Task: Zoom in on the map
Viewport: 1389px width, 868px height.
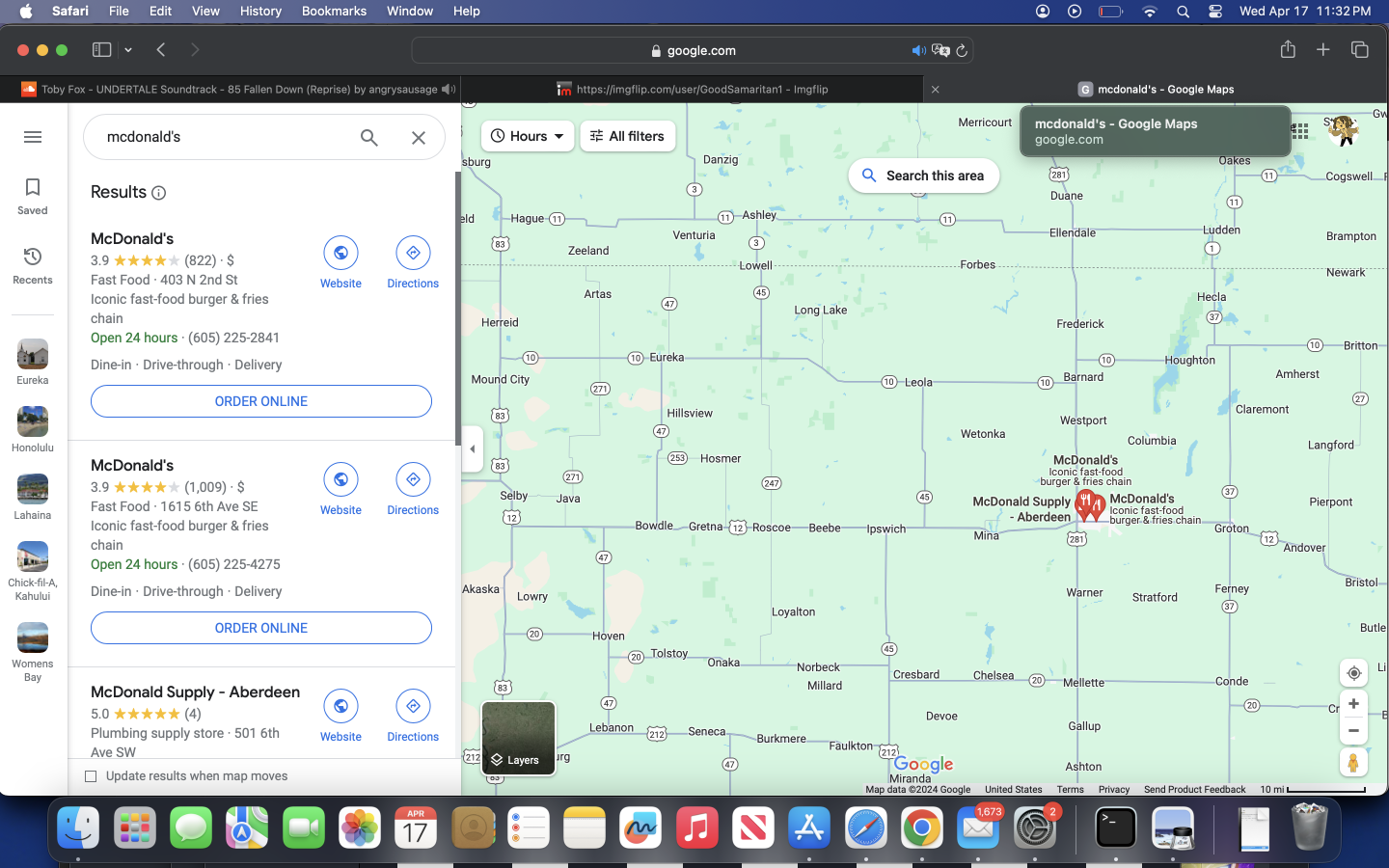Action: point(1353,704)
